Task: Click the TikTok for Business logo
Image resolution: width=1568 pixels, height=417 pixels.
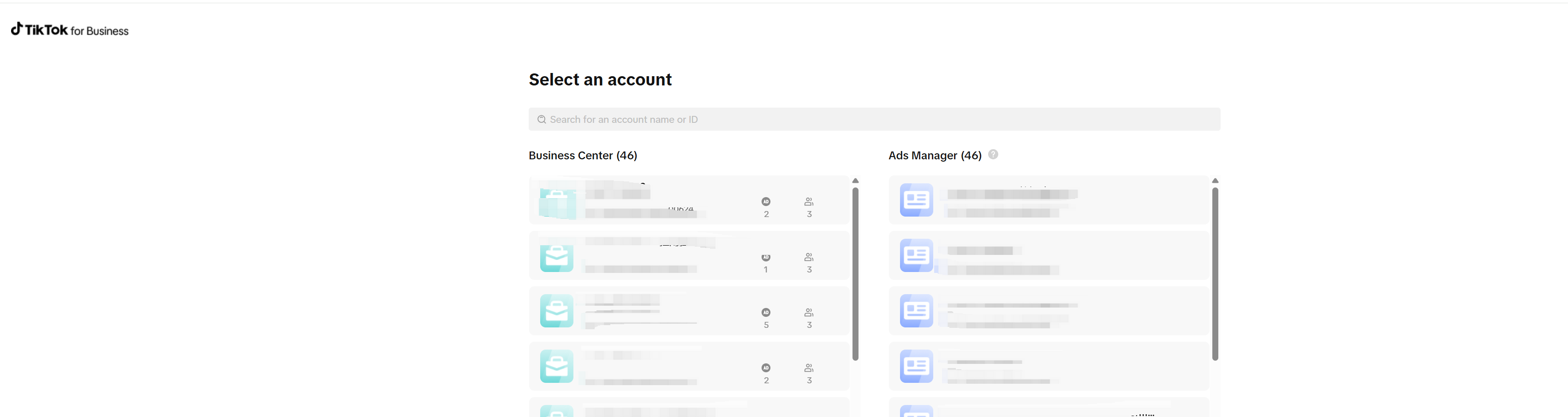Action: pyautogui.click(x=70, y=30)
